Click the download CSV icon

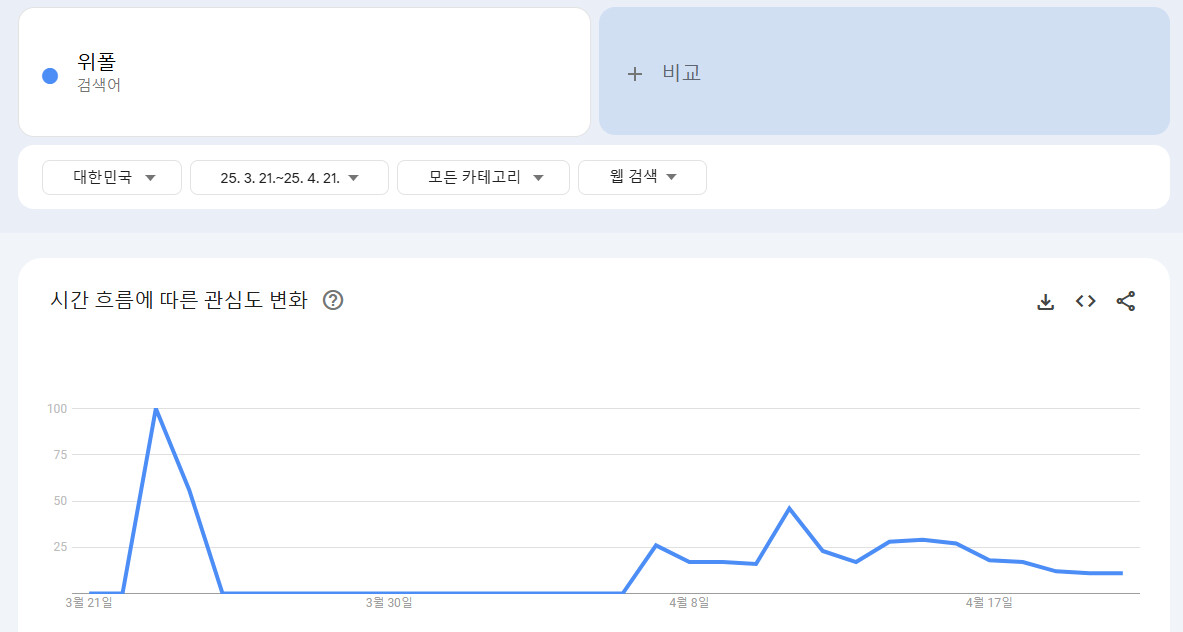click(x=1045, y=301)
